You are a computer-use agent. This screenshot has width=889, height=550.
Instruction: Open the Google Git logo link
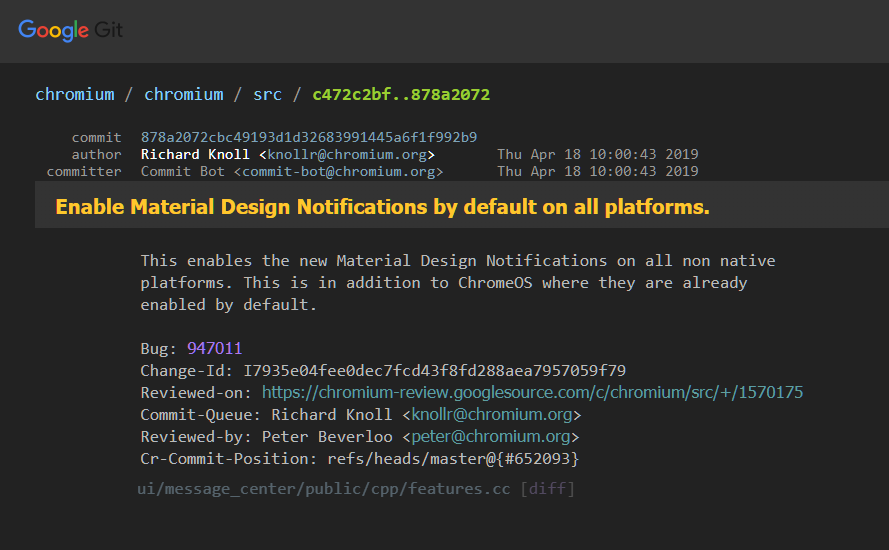pos(70,29)
